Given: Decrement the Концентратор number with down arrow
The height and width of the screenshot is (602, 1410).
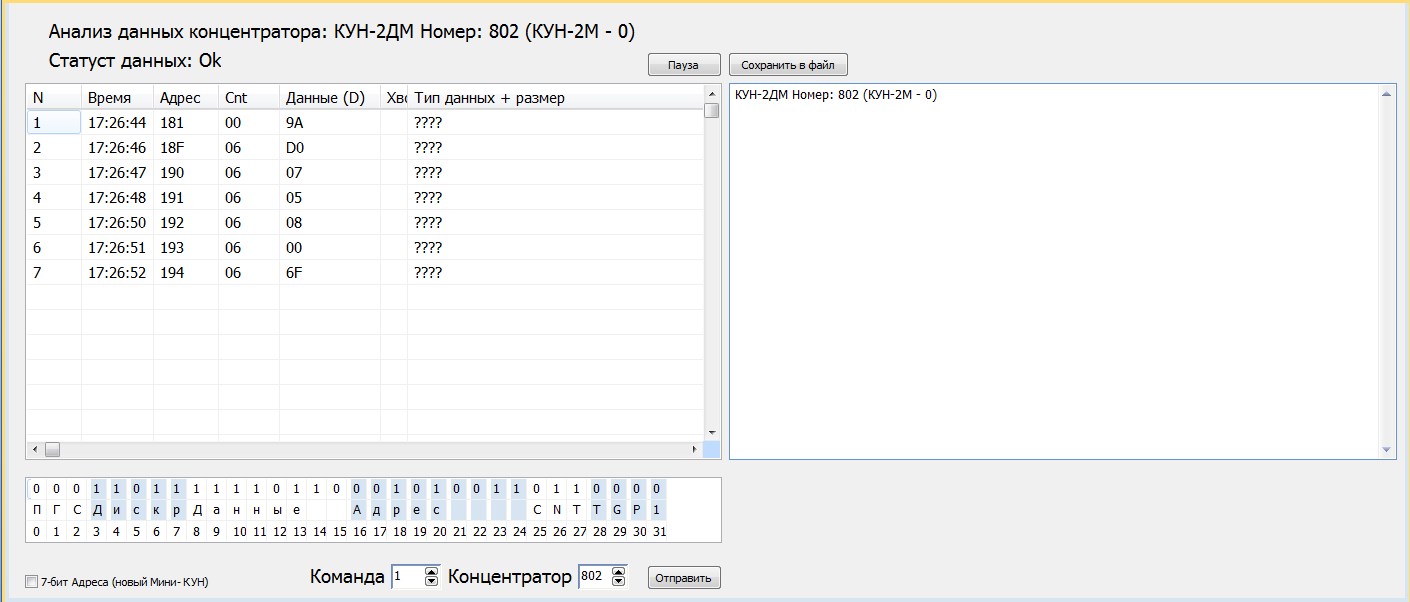Looking at the screenshot, I should pos(618,582).
